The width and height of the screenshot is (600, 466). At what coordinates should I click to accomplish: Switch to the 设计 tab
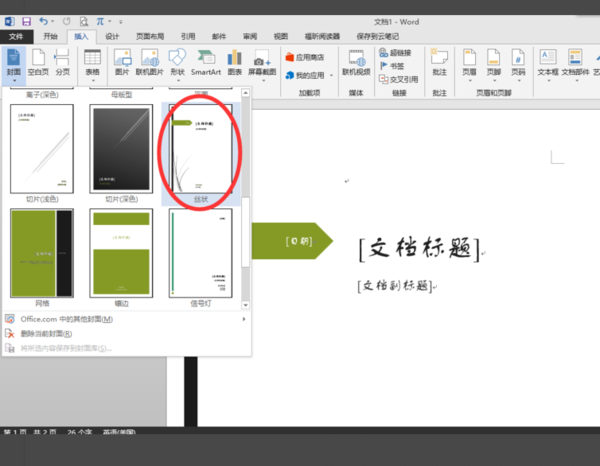pyautogui.click(x=112, y=36)
